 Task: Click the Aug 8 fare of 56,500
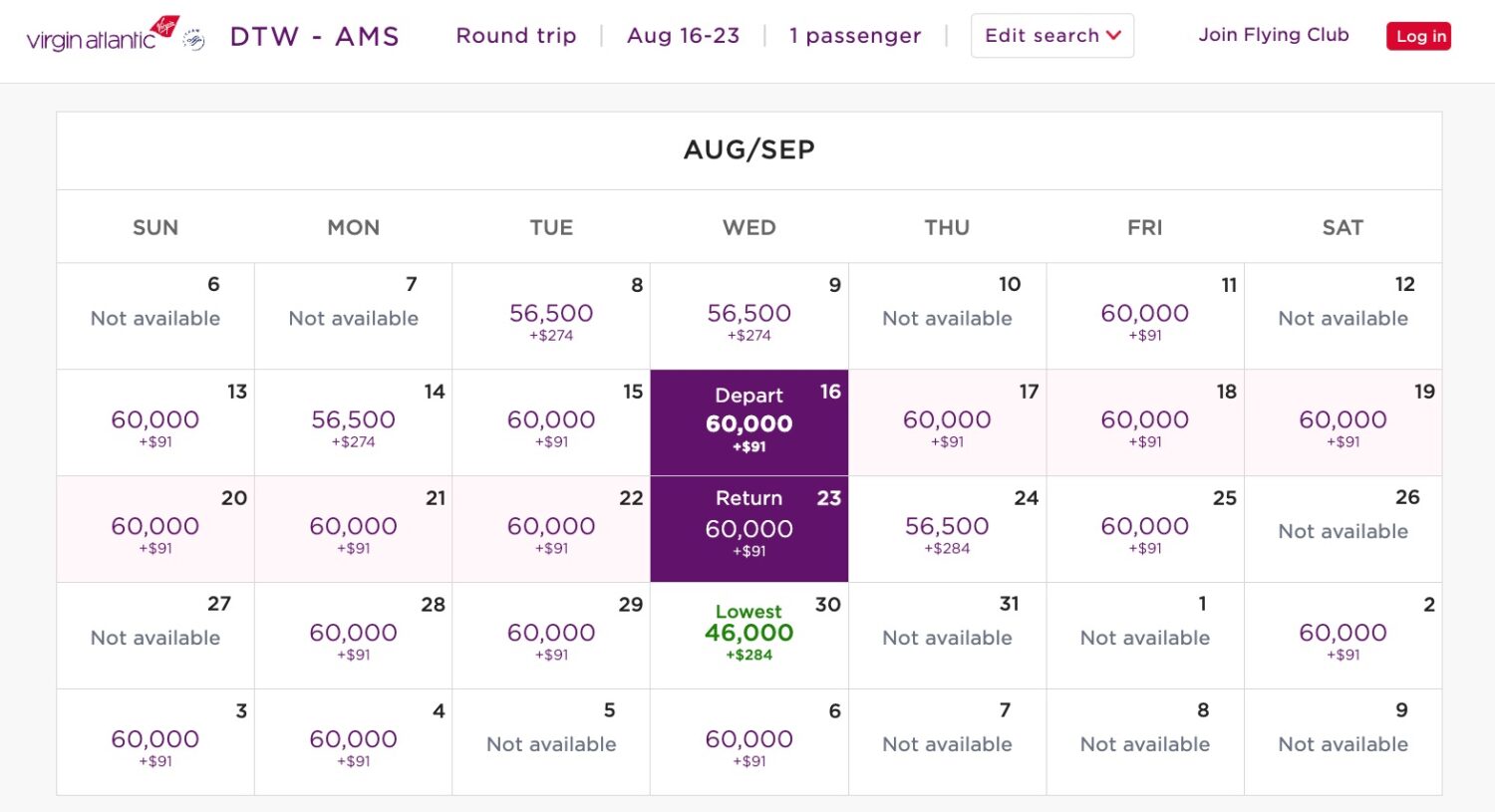click(x=551, y=315)
